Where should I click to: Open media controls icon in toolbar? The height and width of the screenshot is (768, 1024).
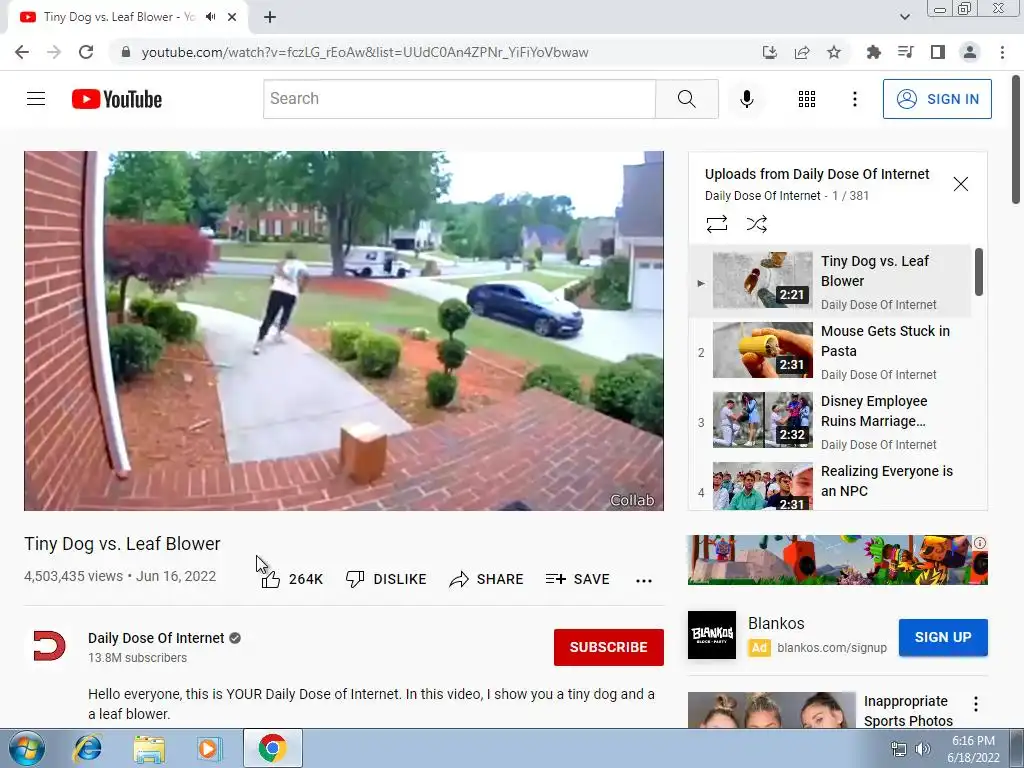pyautogui.click(x=905, y=52)
